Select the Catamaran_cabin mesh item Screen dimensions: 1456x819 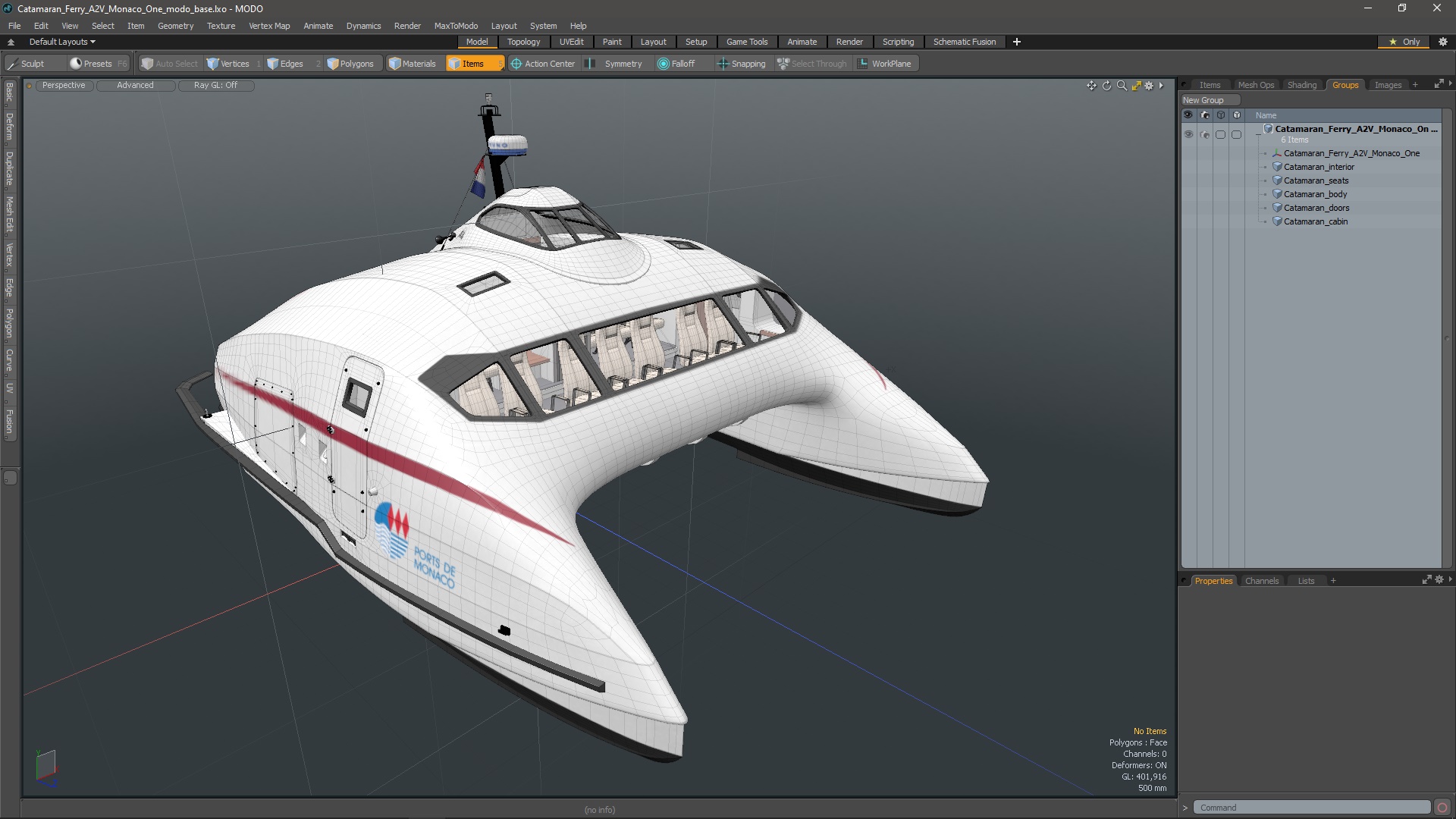pos(1316,221)
